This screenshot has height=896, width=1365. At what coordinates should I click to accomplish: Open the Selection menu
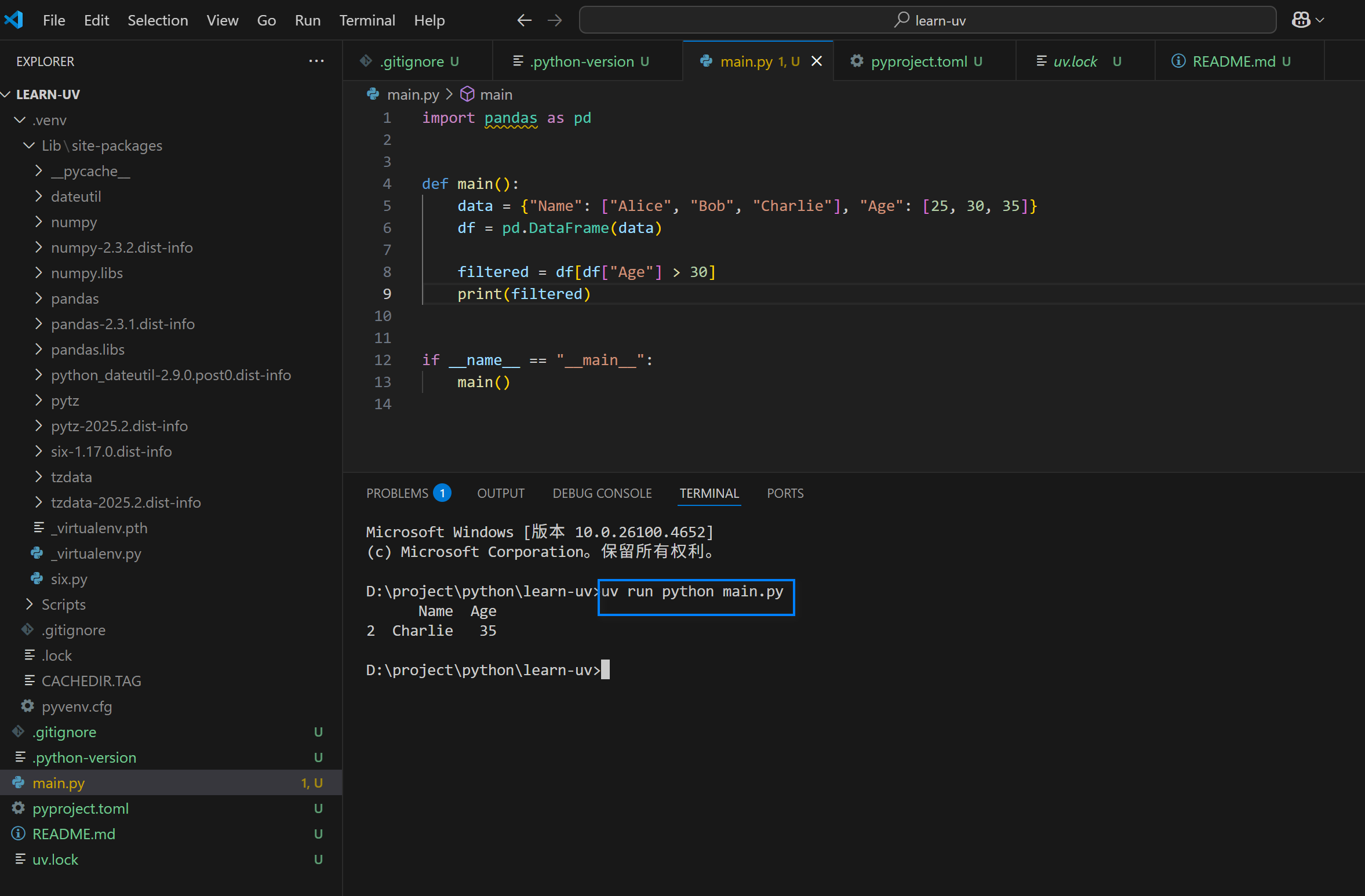(x=158, y=20)
